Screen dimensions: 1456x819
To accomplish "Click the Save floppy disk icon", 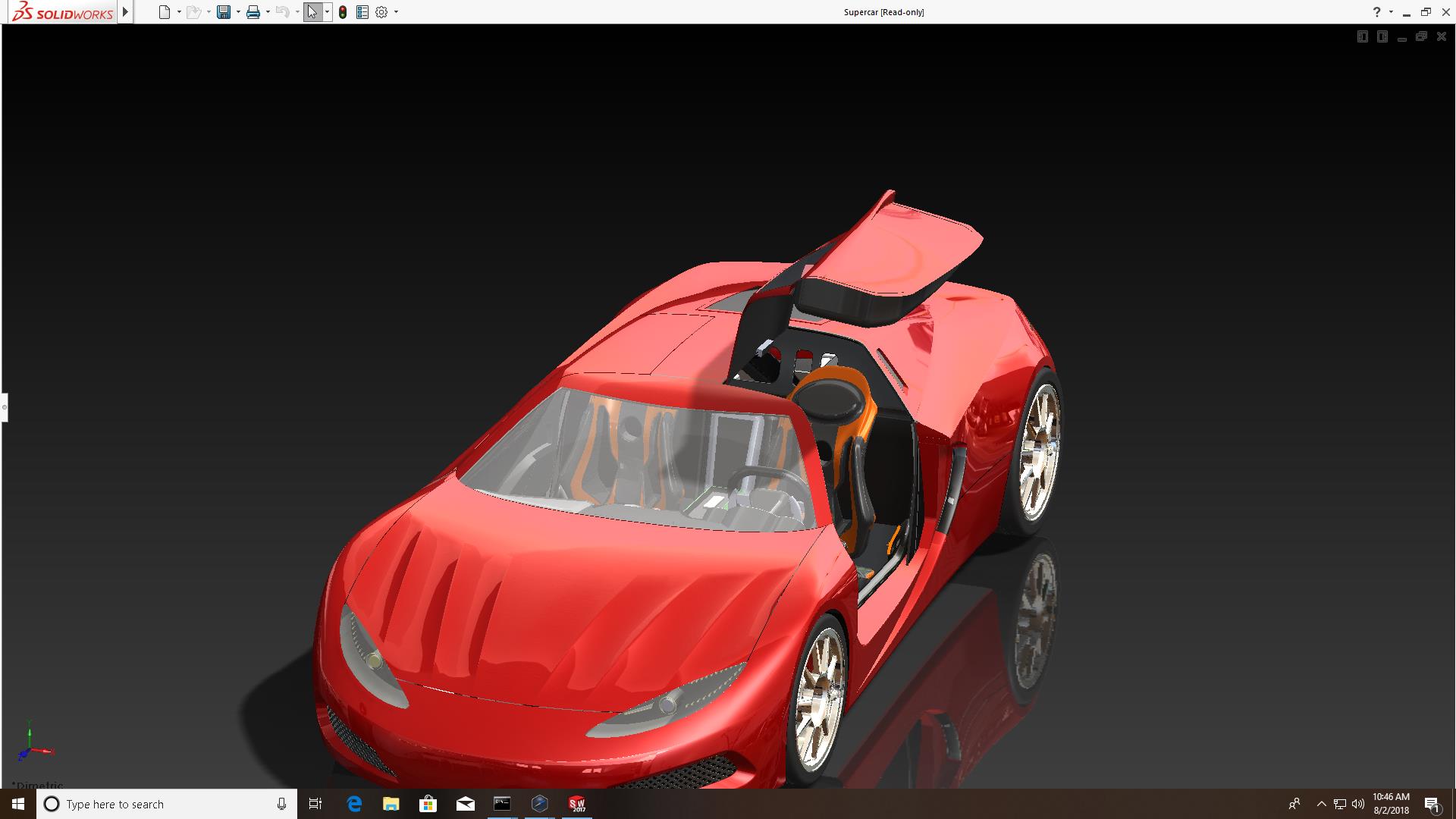I will tap(224, 12).
